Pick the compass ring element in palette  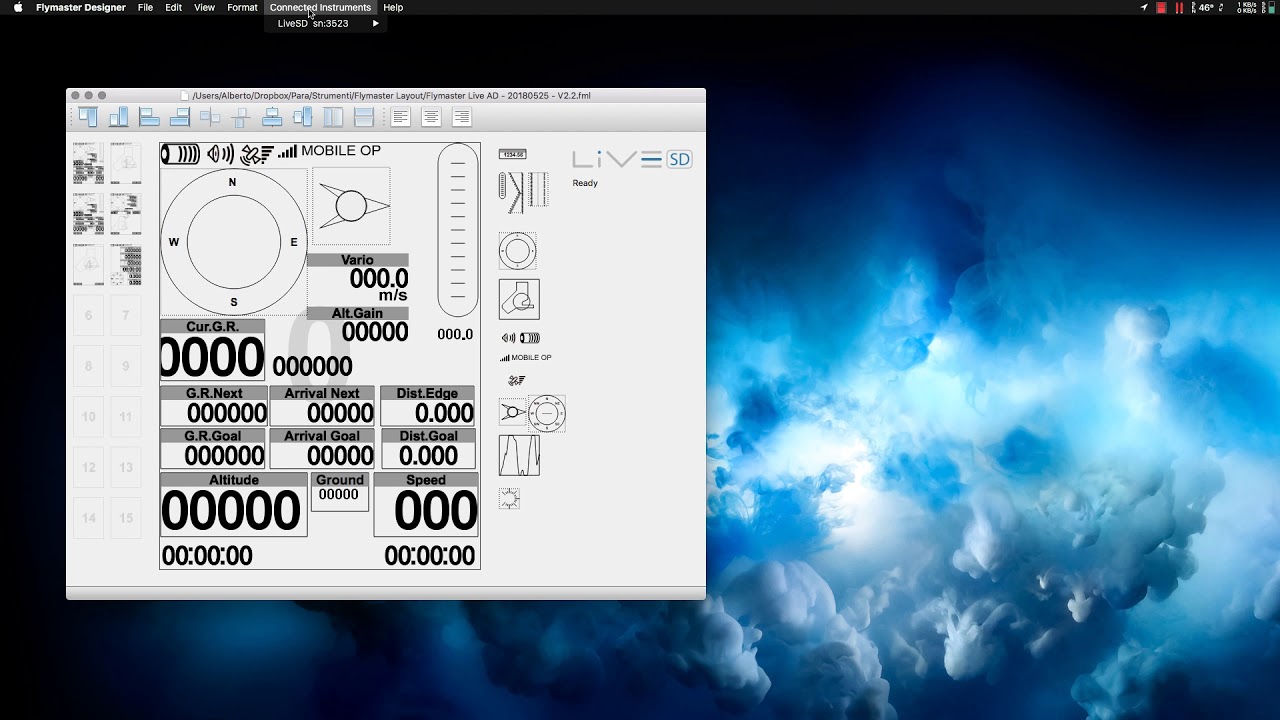518,251
